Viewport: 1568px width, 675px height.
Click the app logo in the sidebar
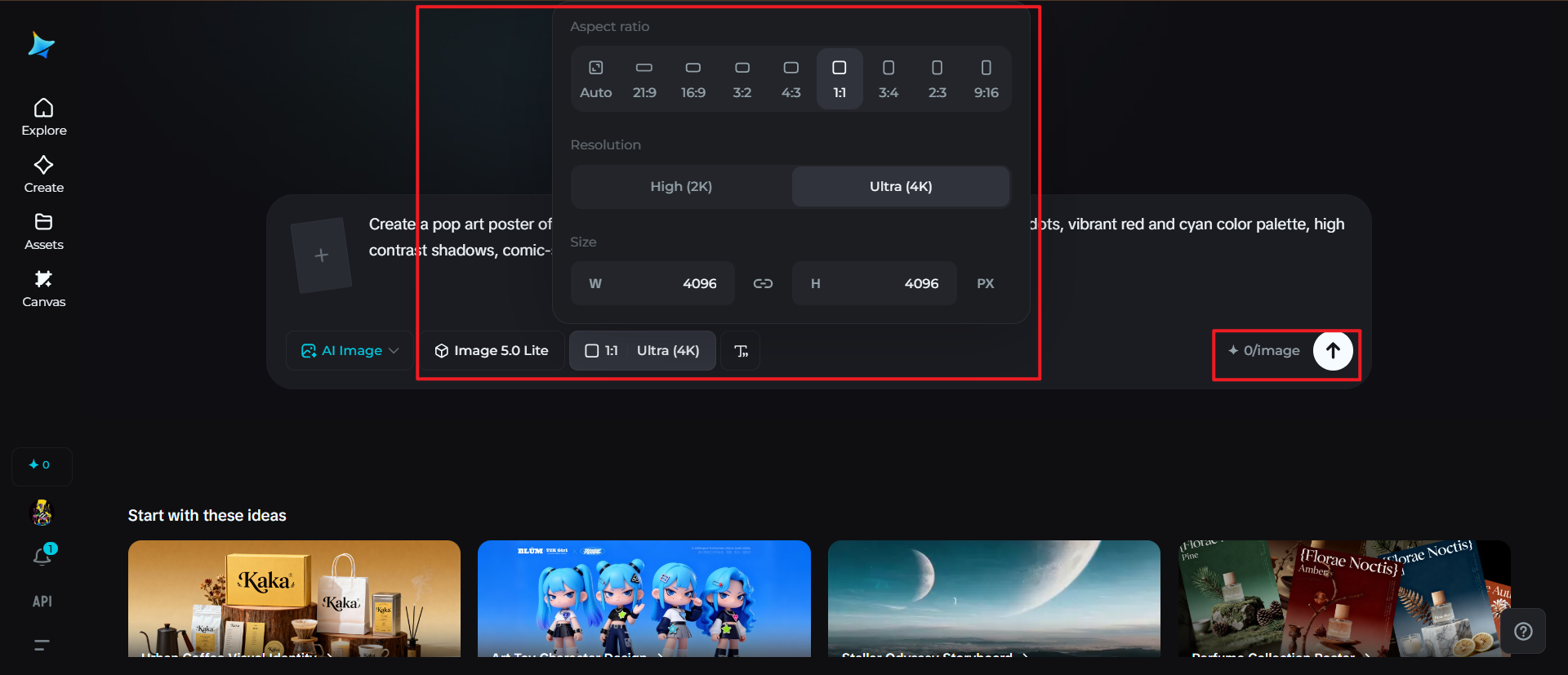tap(41, 46)
